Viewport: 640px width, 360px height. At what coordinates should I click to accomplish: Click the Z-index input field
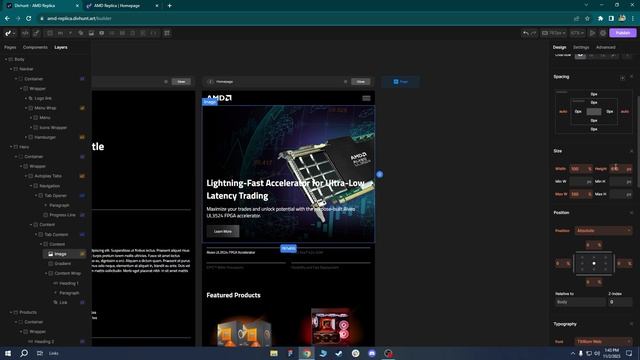pyautogui.click(x=620, y=302)
